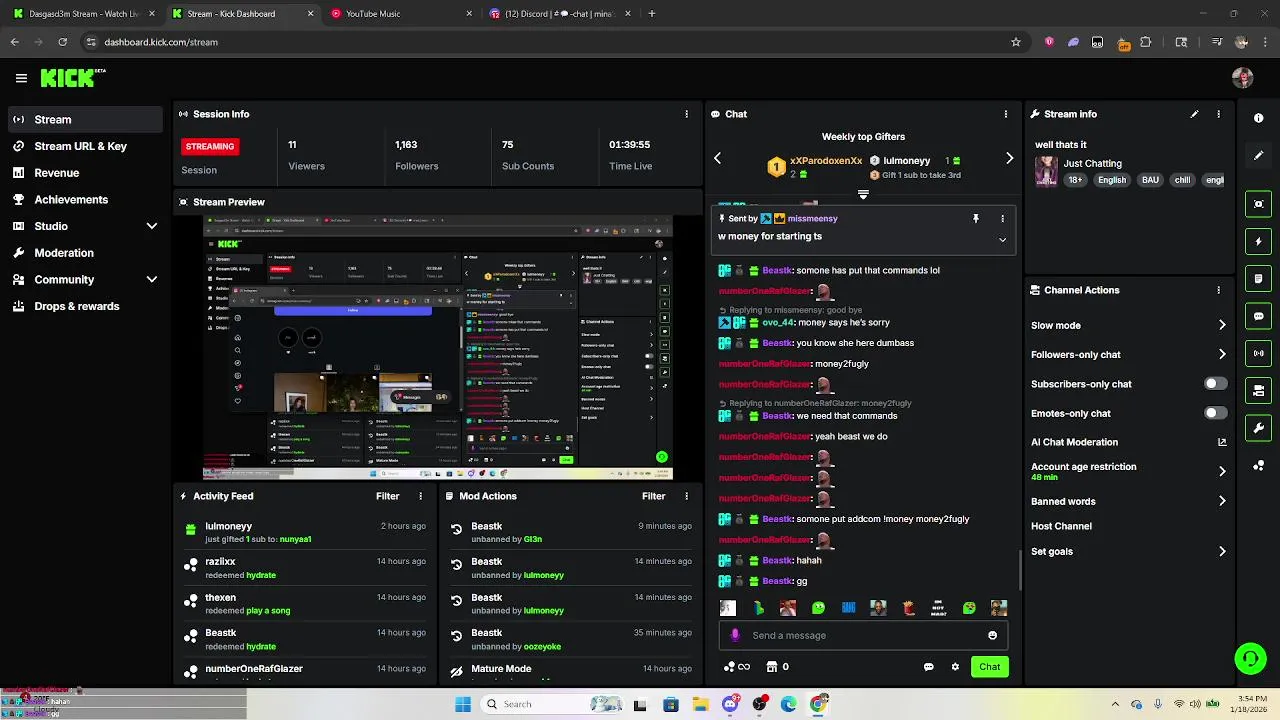The width and height of the screenshot is (1280, 720).
Task: Open Moderation in sidebar
Action: click(x=85, y=253)
